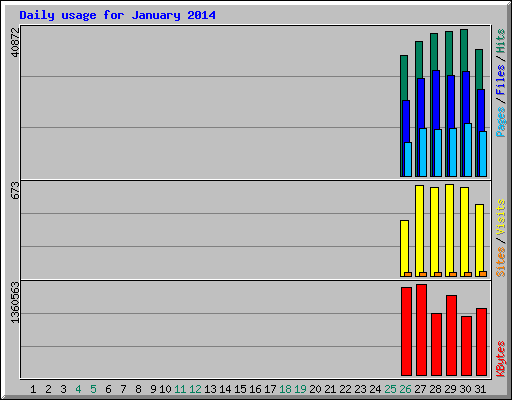Click the red KBytes bar for day 30
Screen dimensions: 512x400
click(x=466, y=346)
